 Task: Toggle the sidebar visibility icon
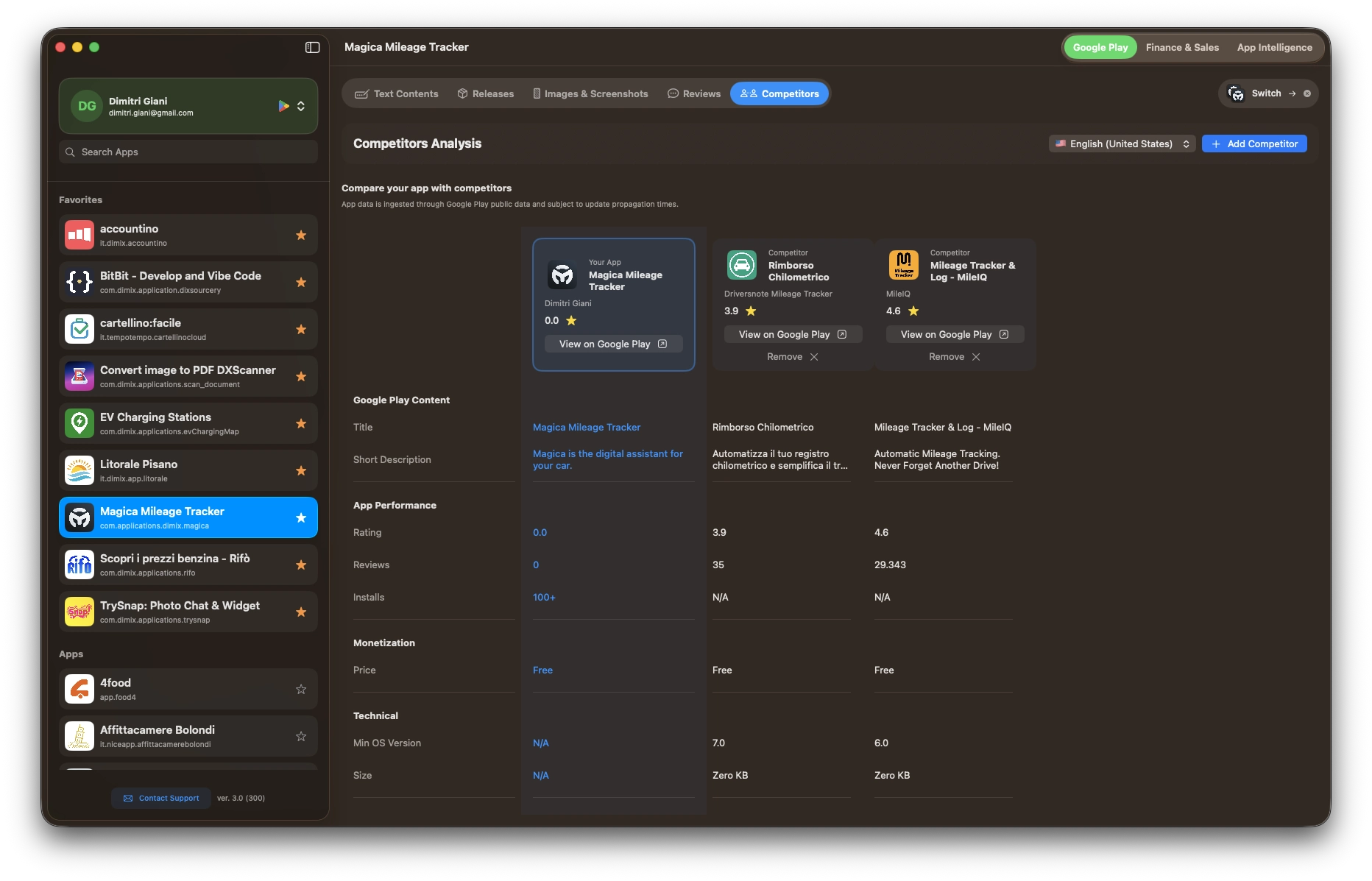click(312, 47)
